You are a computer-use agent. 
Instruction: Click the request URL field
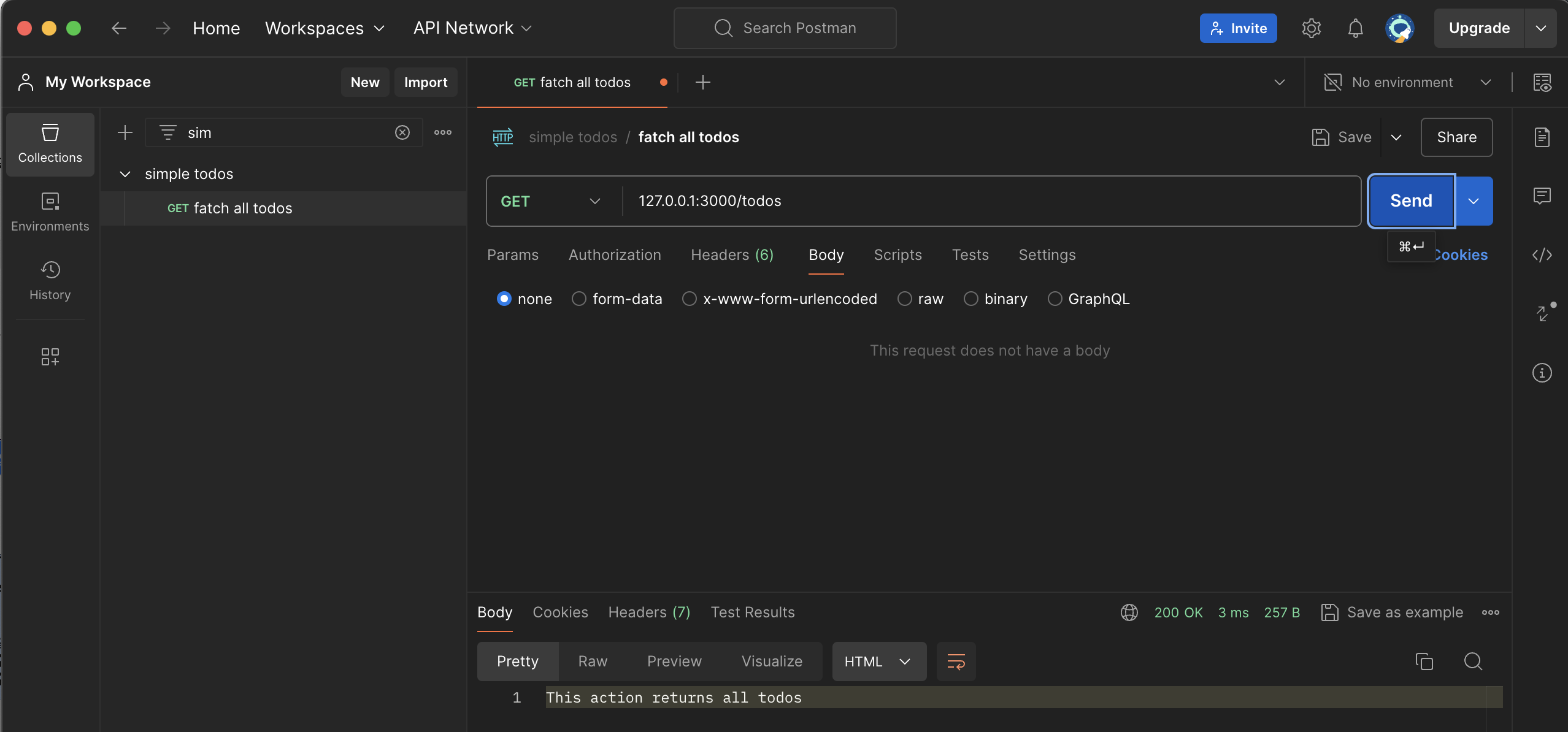[x=991, y=201]
